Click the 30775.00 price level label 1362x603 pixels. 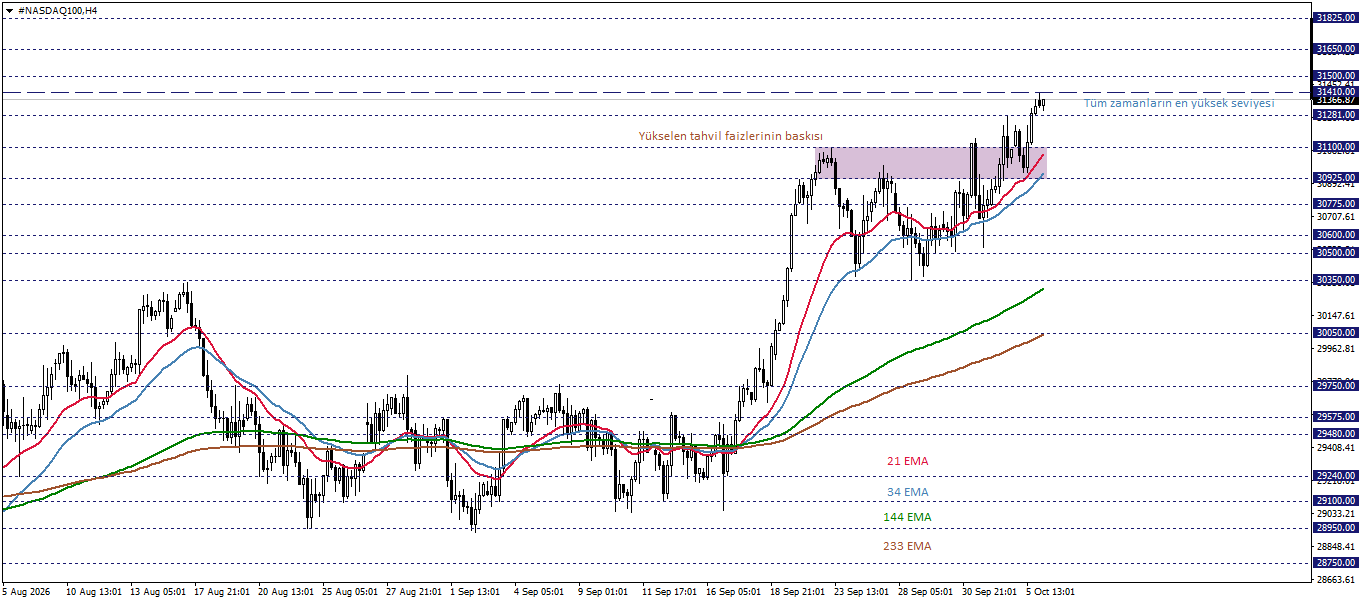click(1335, 204)
